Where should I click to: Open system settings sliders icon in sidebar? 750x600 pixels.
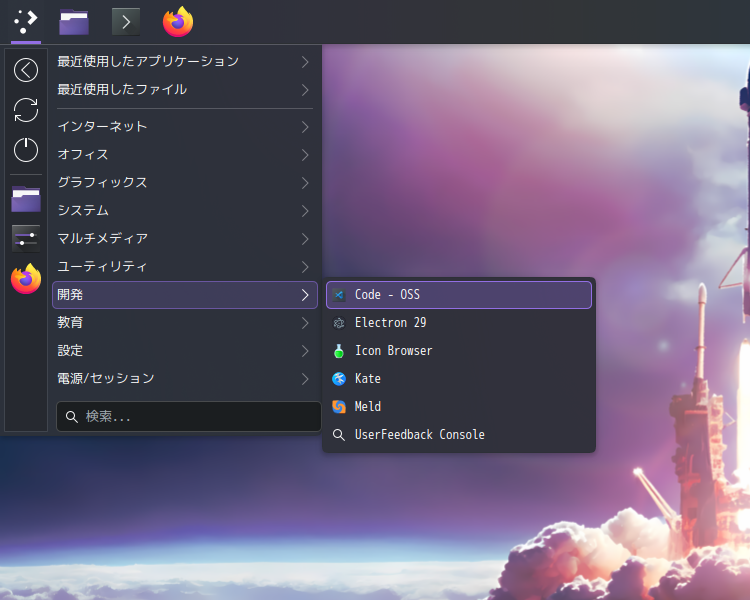pos(26,238)
